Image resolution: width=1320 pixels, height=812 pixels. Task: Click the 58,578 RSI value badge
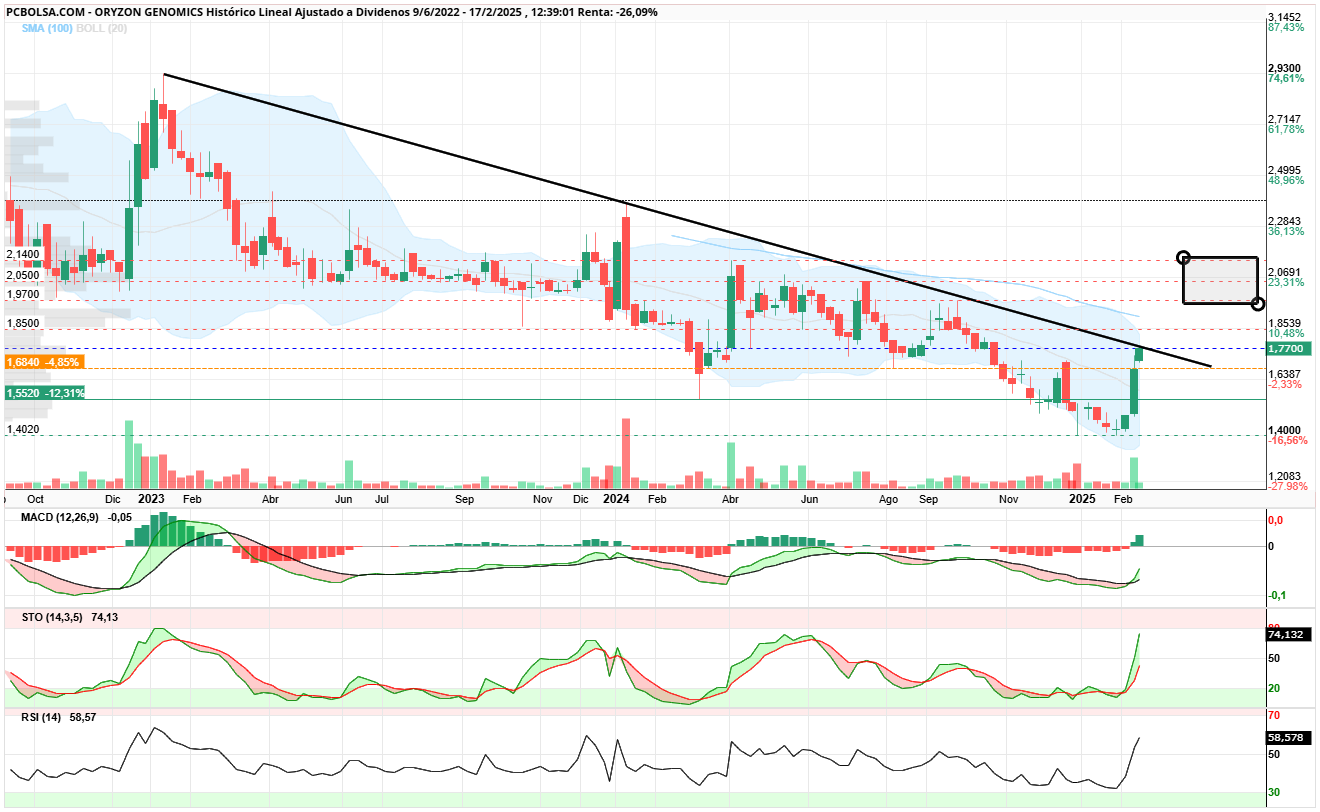click(1287, 737)
